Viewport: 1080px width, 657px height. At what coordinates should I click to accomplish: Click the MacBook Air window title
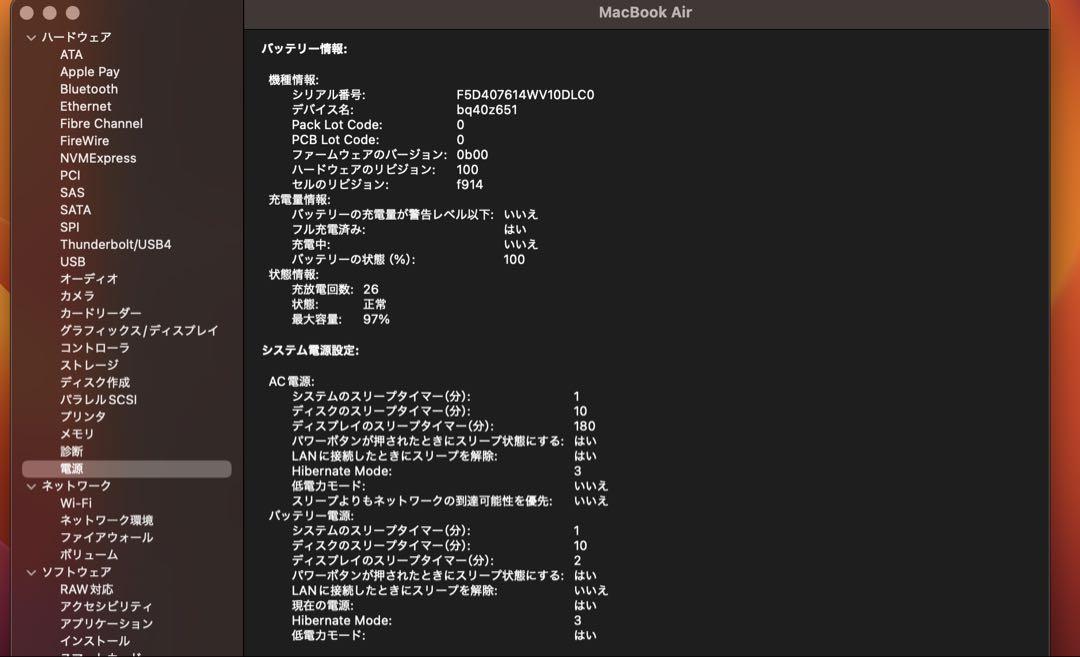(x=645, y=12)
